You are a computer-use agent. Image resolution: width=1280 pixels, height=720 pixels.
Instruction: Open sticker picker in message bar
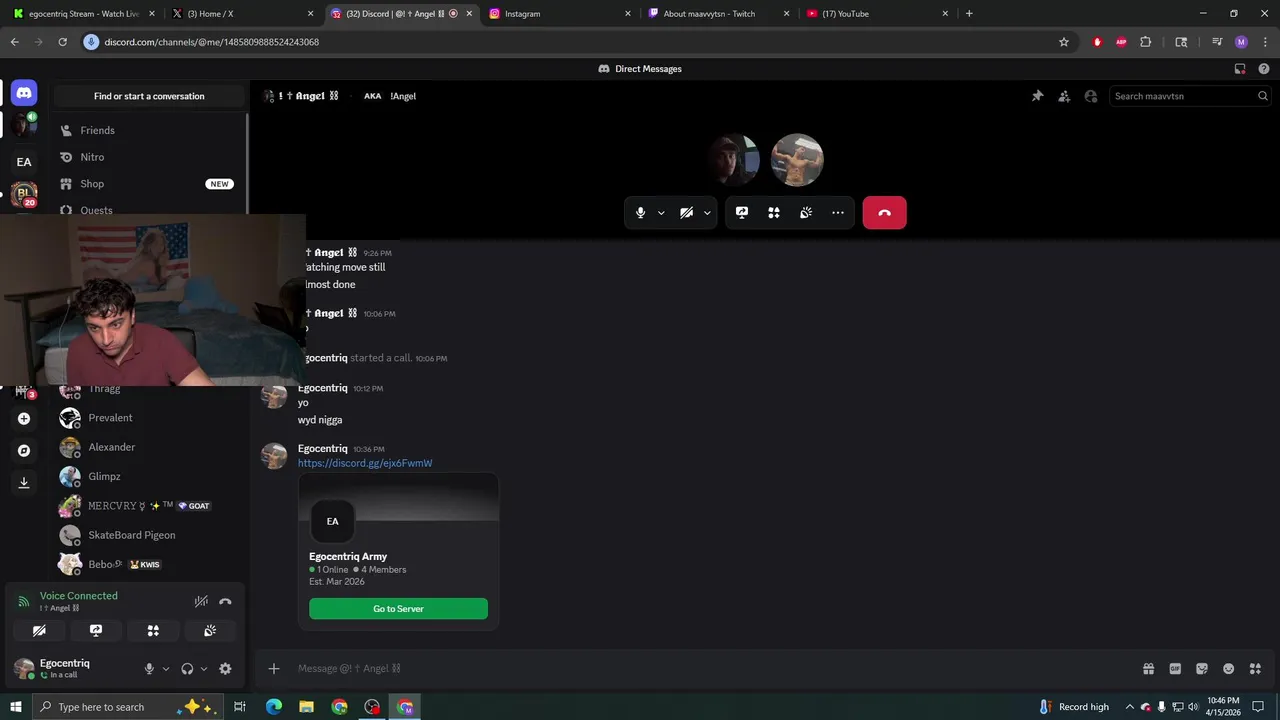(1202, 669)
